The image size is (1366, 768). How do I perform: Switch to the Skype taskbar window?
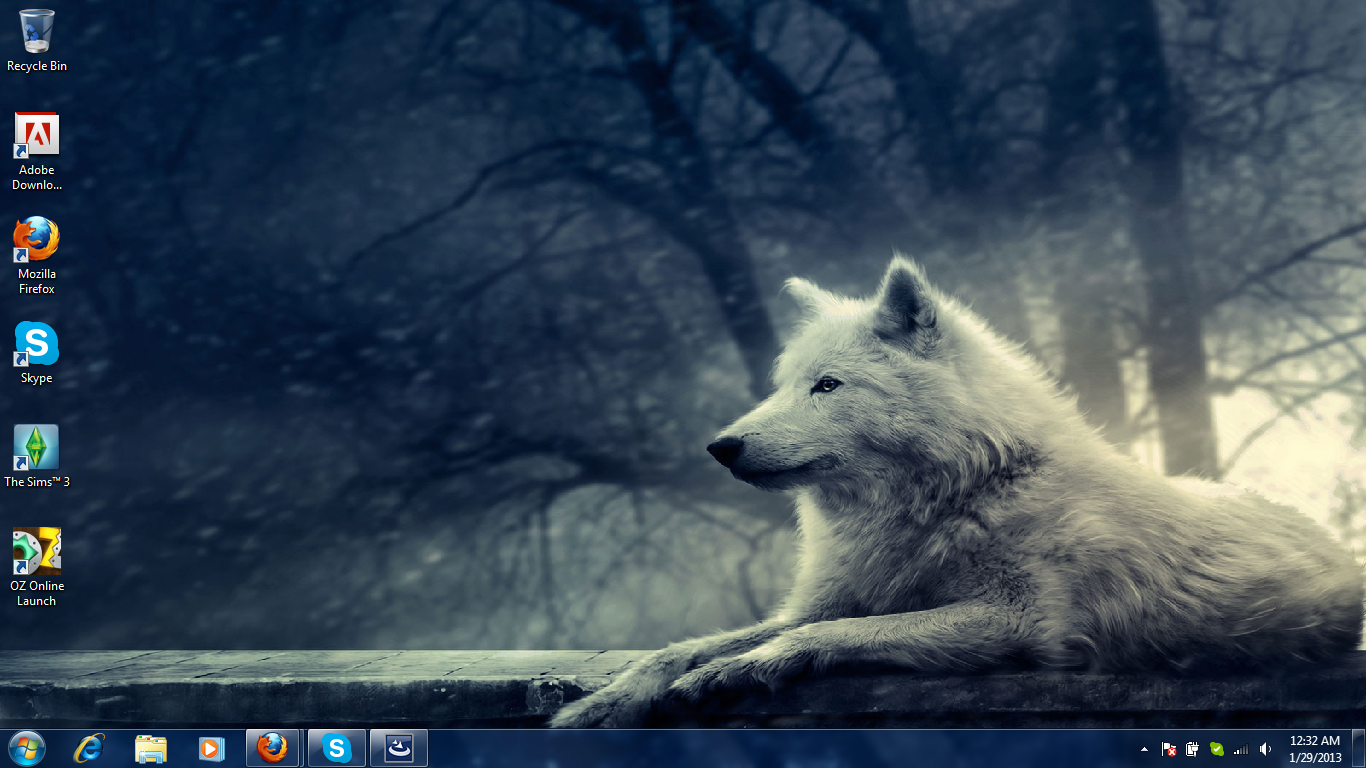click(x=337, y=748)
